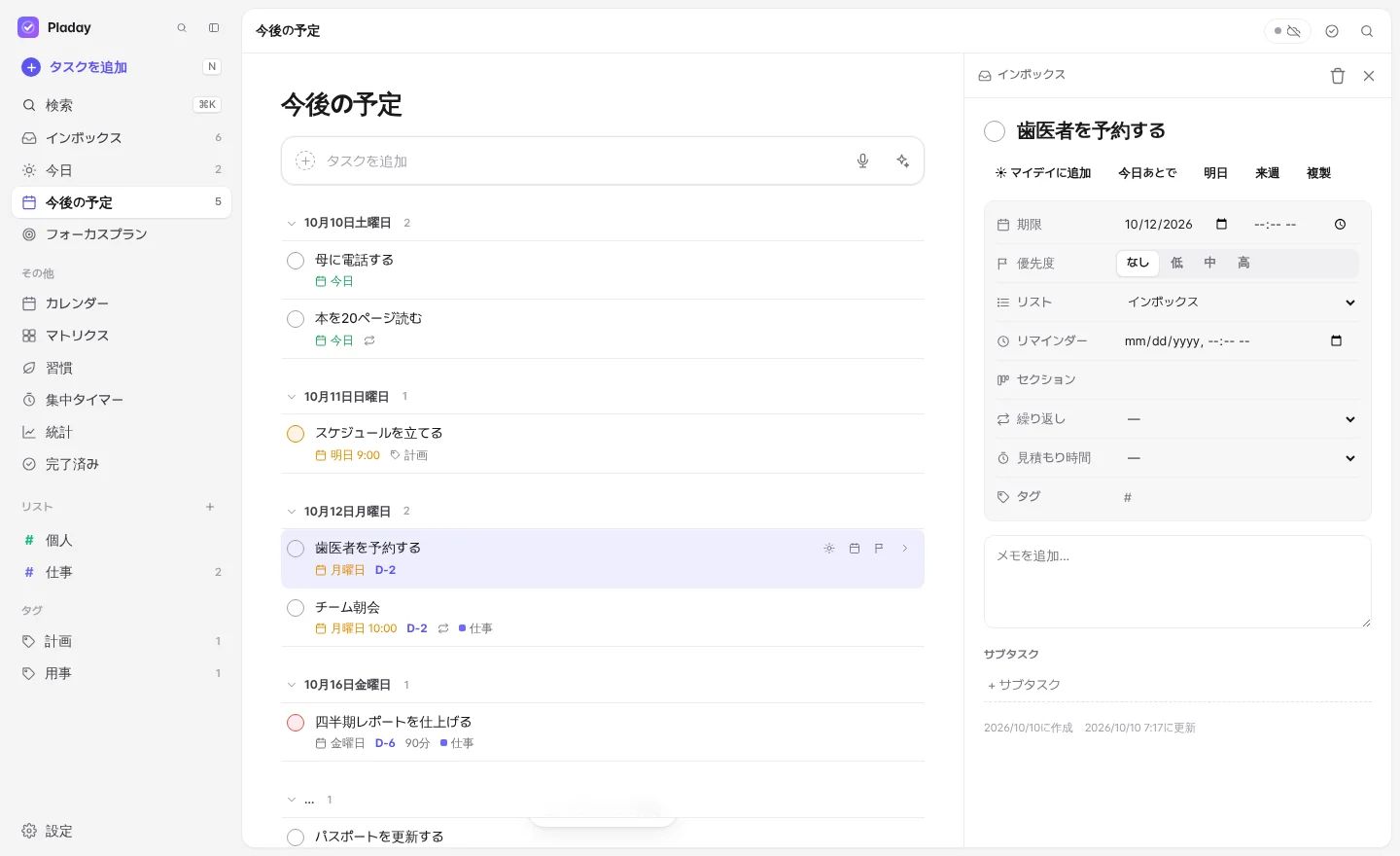Select 中 priority

click(x=1209, y=263)
